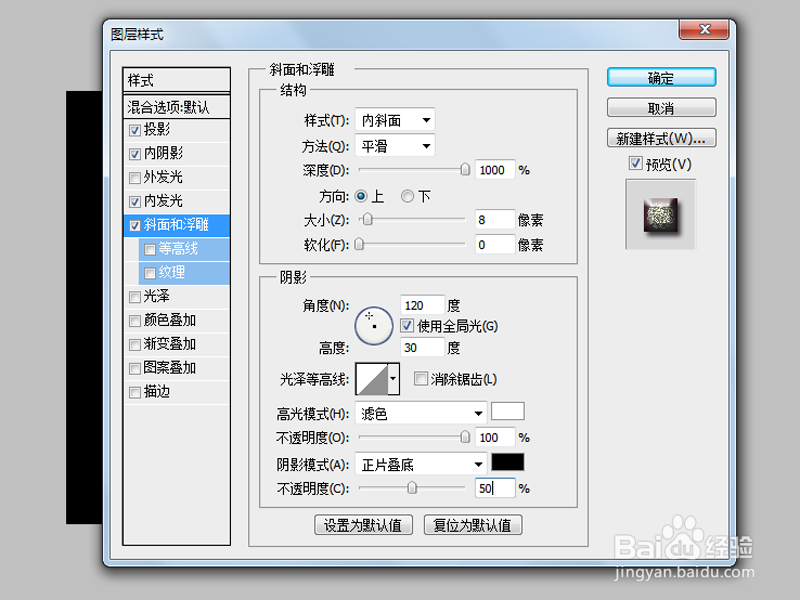The width and height of the screenshot is (800, 600).
Task: Click the 角度 120 input field
Action: pyautogui.click(x=422, y=305)
